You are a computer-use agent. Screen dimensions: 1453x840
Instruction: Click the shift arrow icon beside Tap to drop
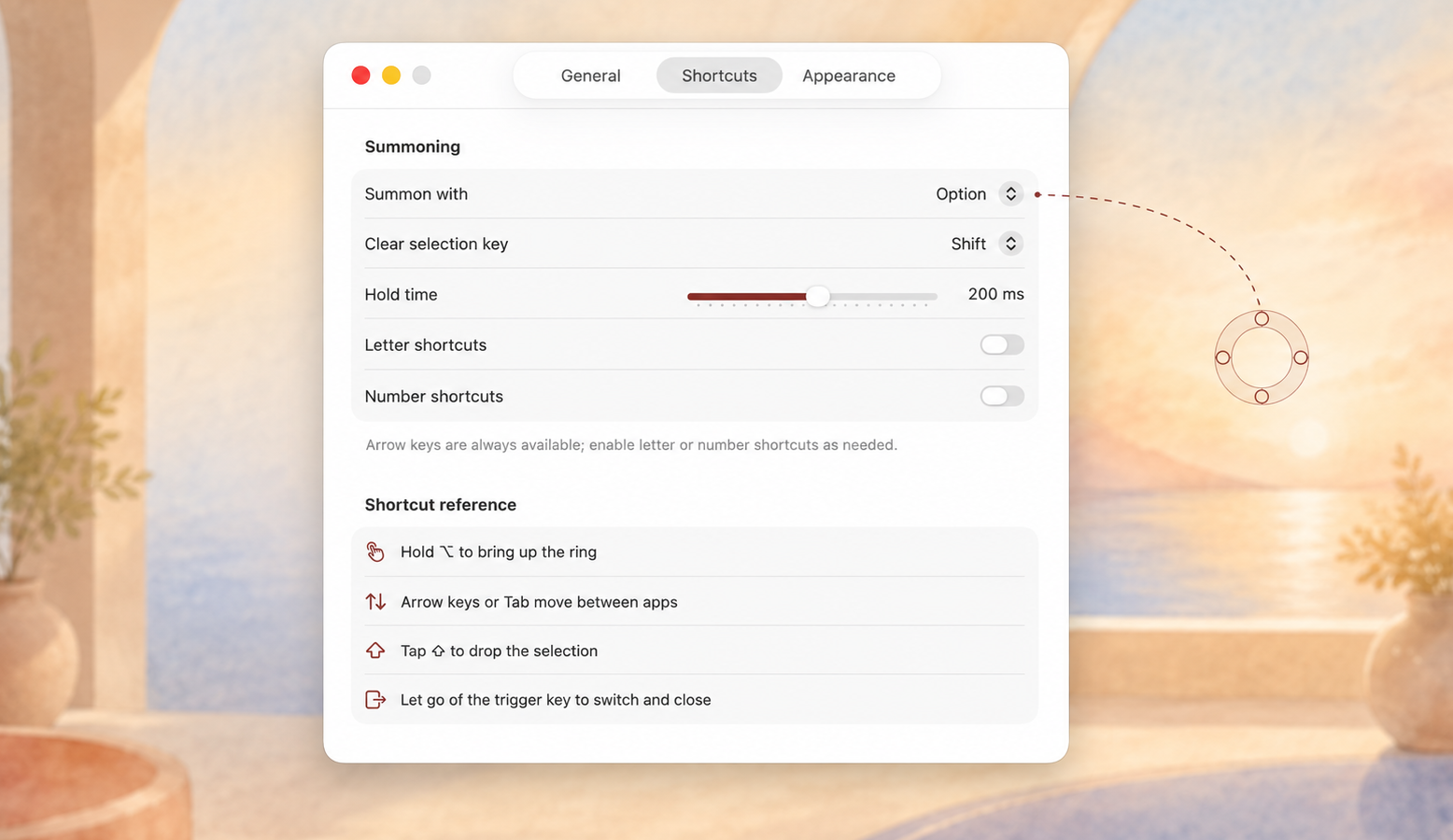tap(375, 651)
